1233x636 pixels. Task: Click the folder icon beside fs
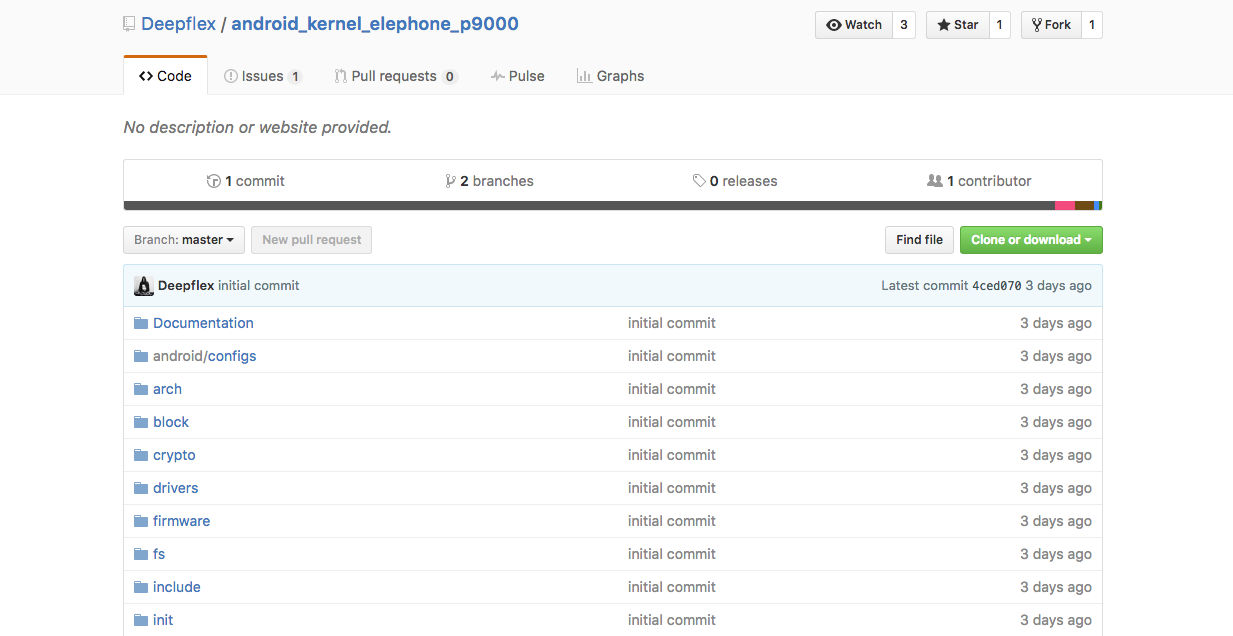point(141,554)
